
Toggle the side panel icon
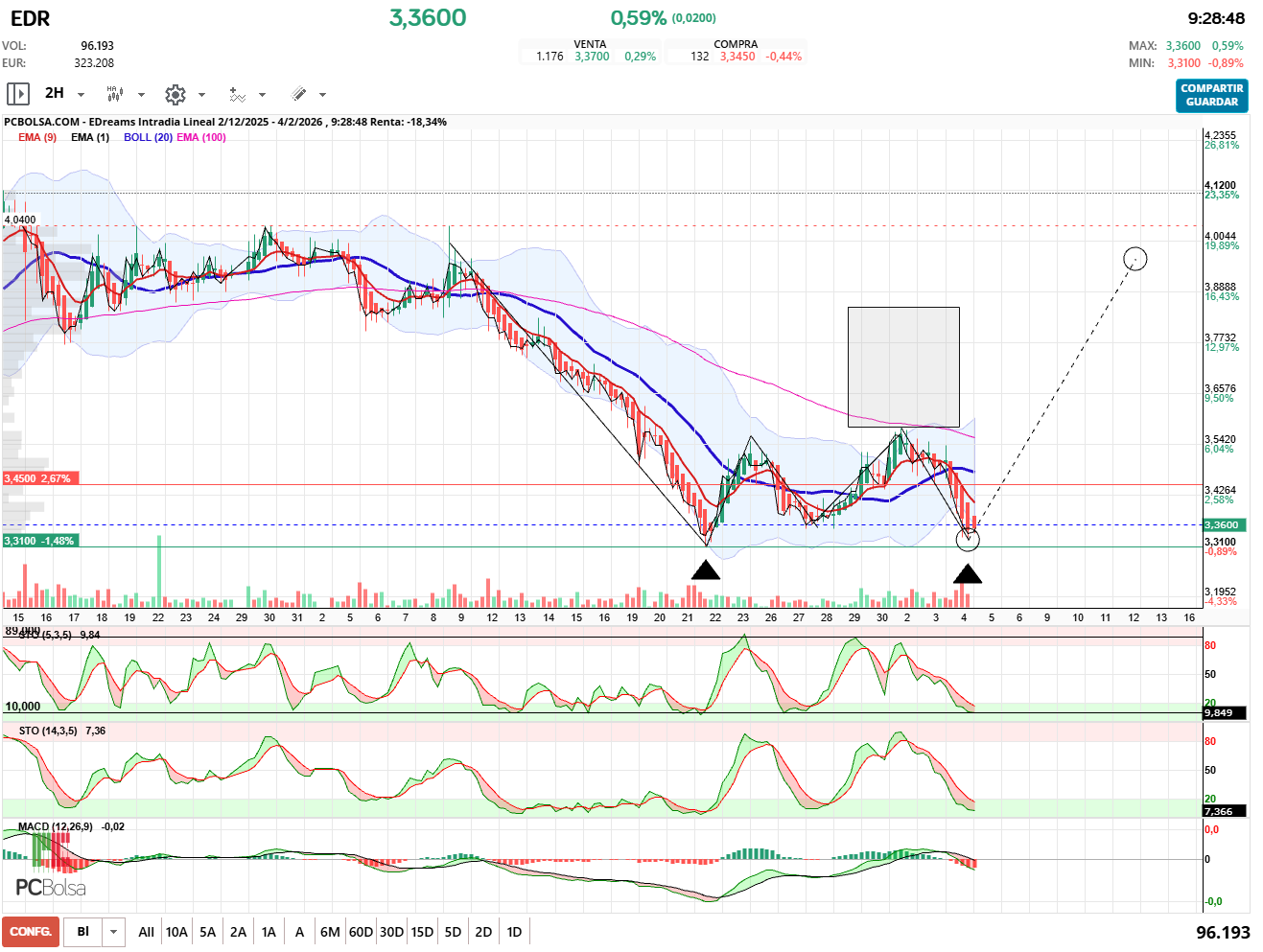pyautogui.click(x=17, y=93)
